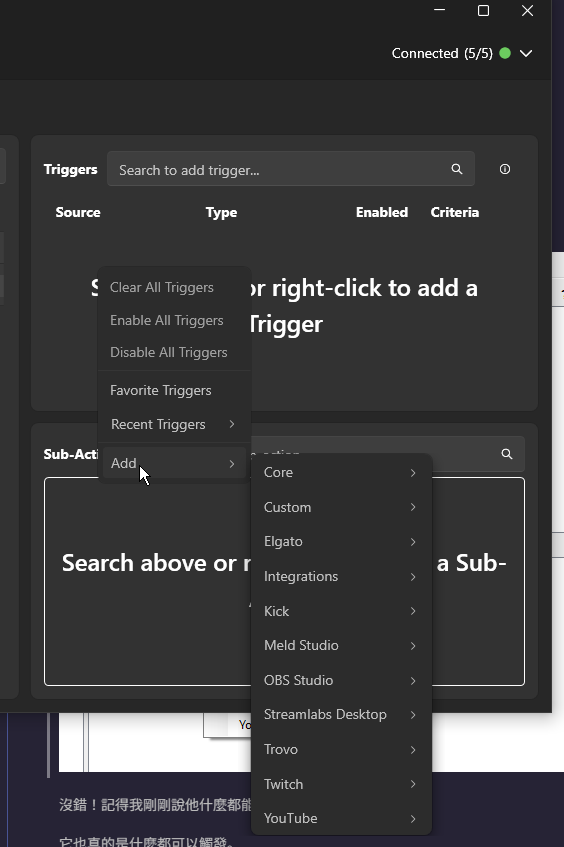564x847 pixels.
Task: Expand the YouTube submenu
Action: click(341, 818)
